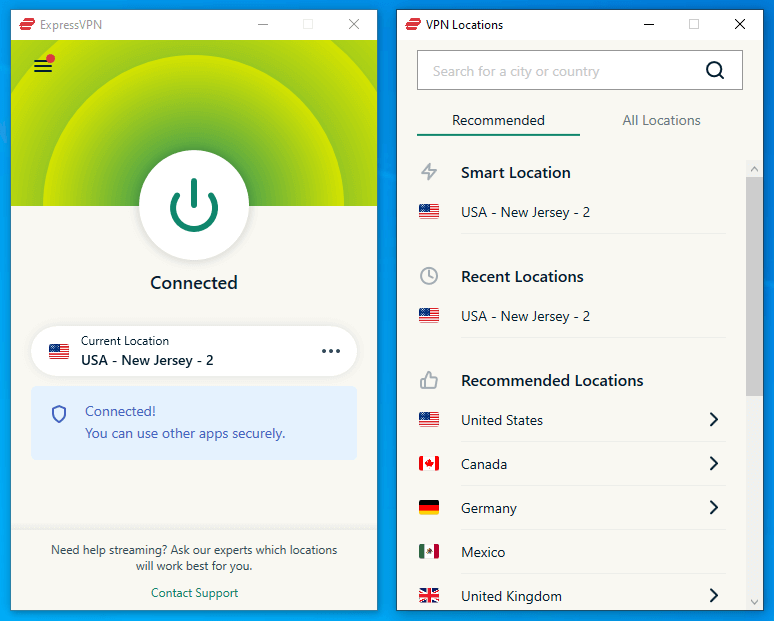Viewport: 774px width, 621px height.
Task: Click the US flag under Smart Location
Action: coord(428,212)
